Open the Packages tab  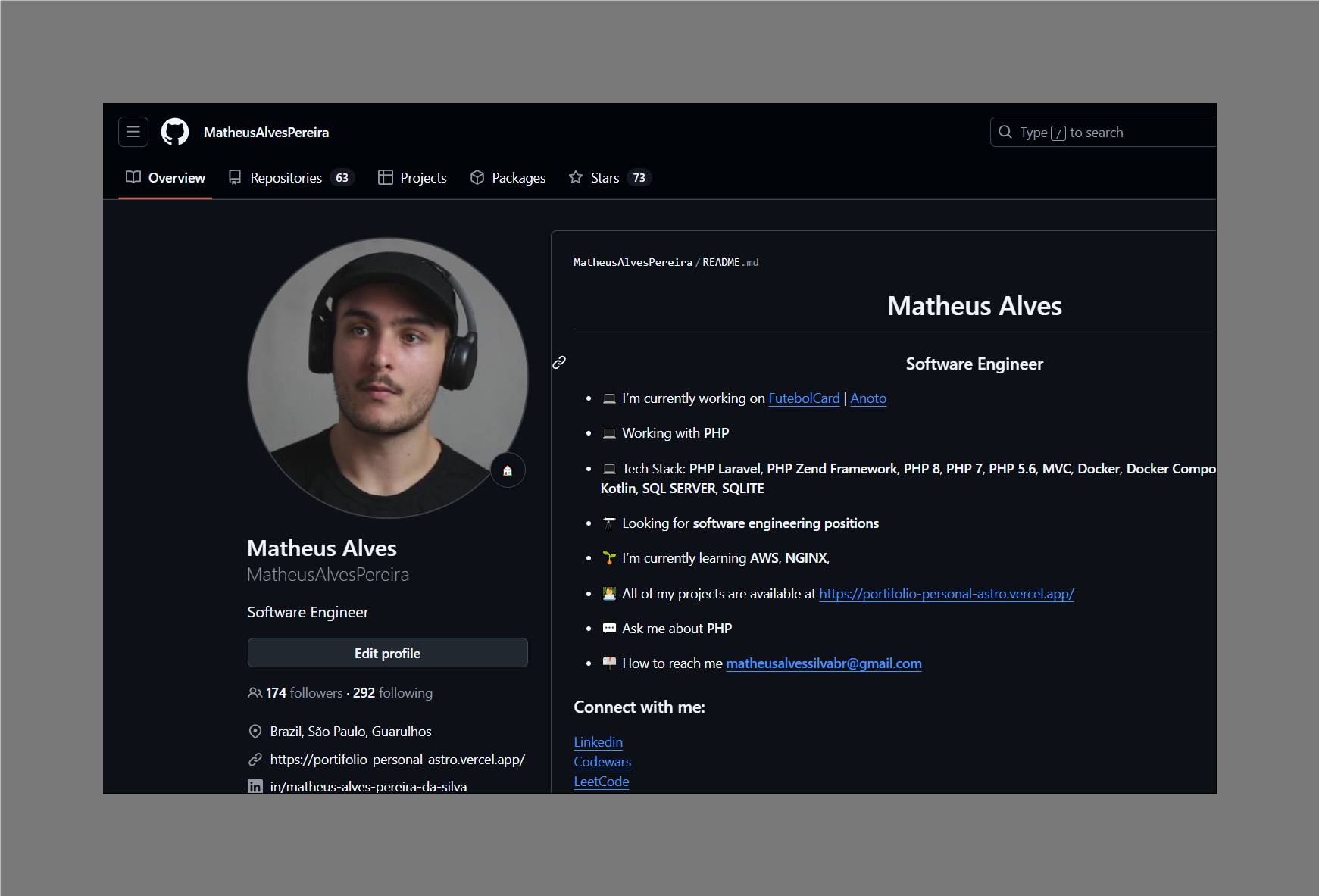pos(508,177)
